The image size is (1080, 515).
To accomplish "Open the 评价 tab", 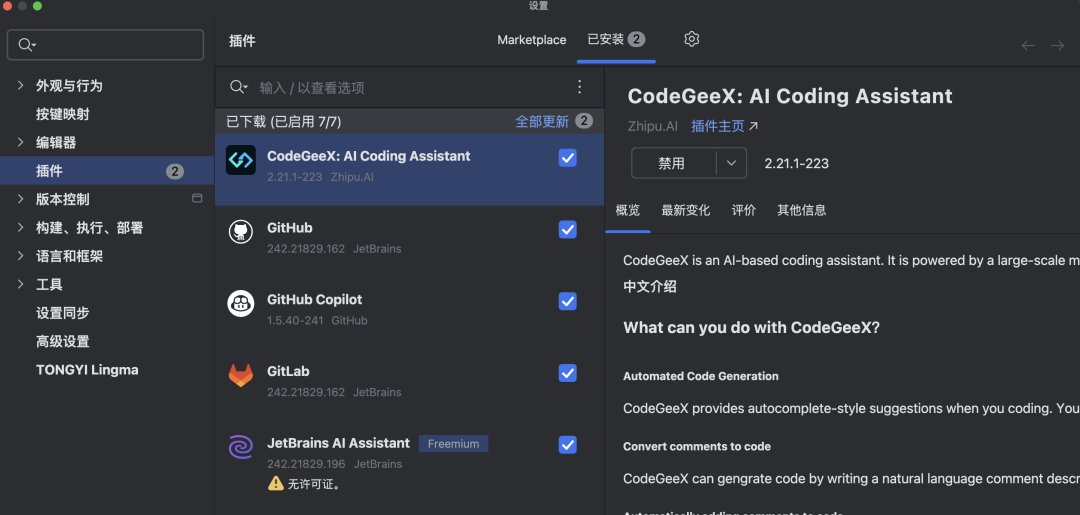I will 744,210.
